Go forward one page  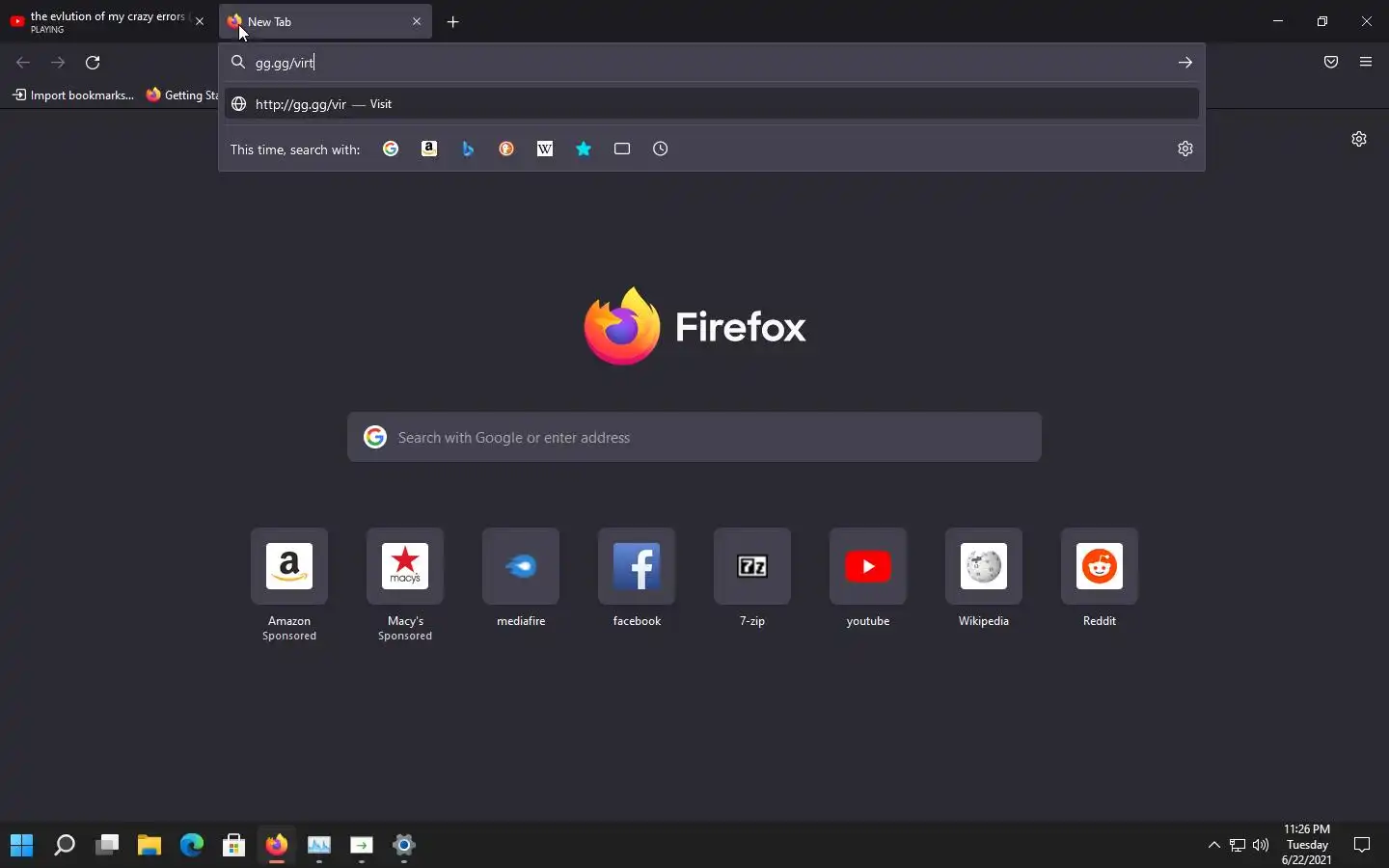tap(58, 63)
